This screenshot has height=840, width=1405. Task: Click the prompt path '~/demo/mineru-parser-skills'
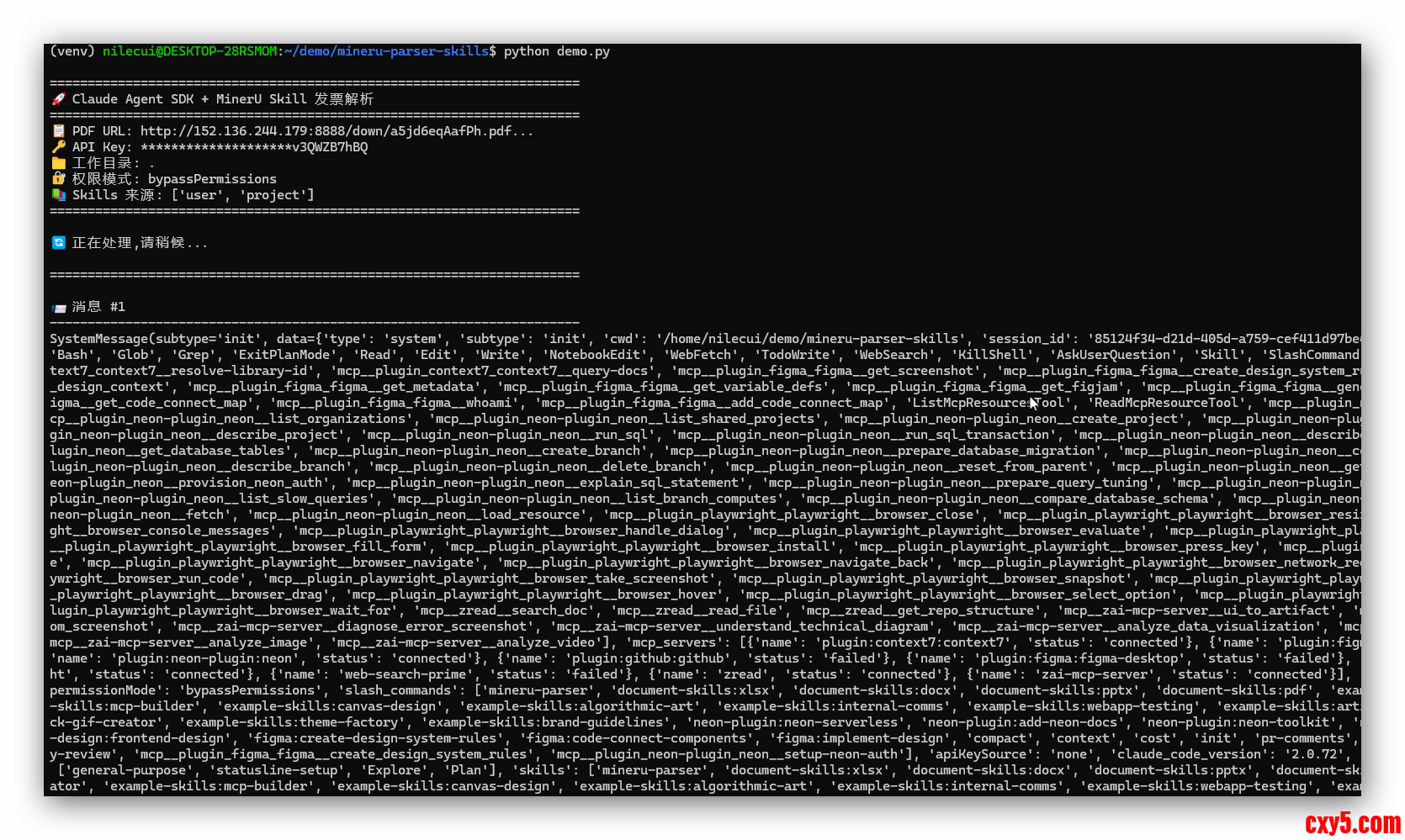click(x=387, y=51)
